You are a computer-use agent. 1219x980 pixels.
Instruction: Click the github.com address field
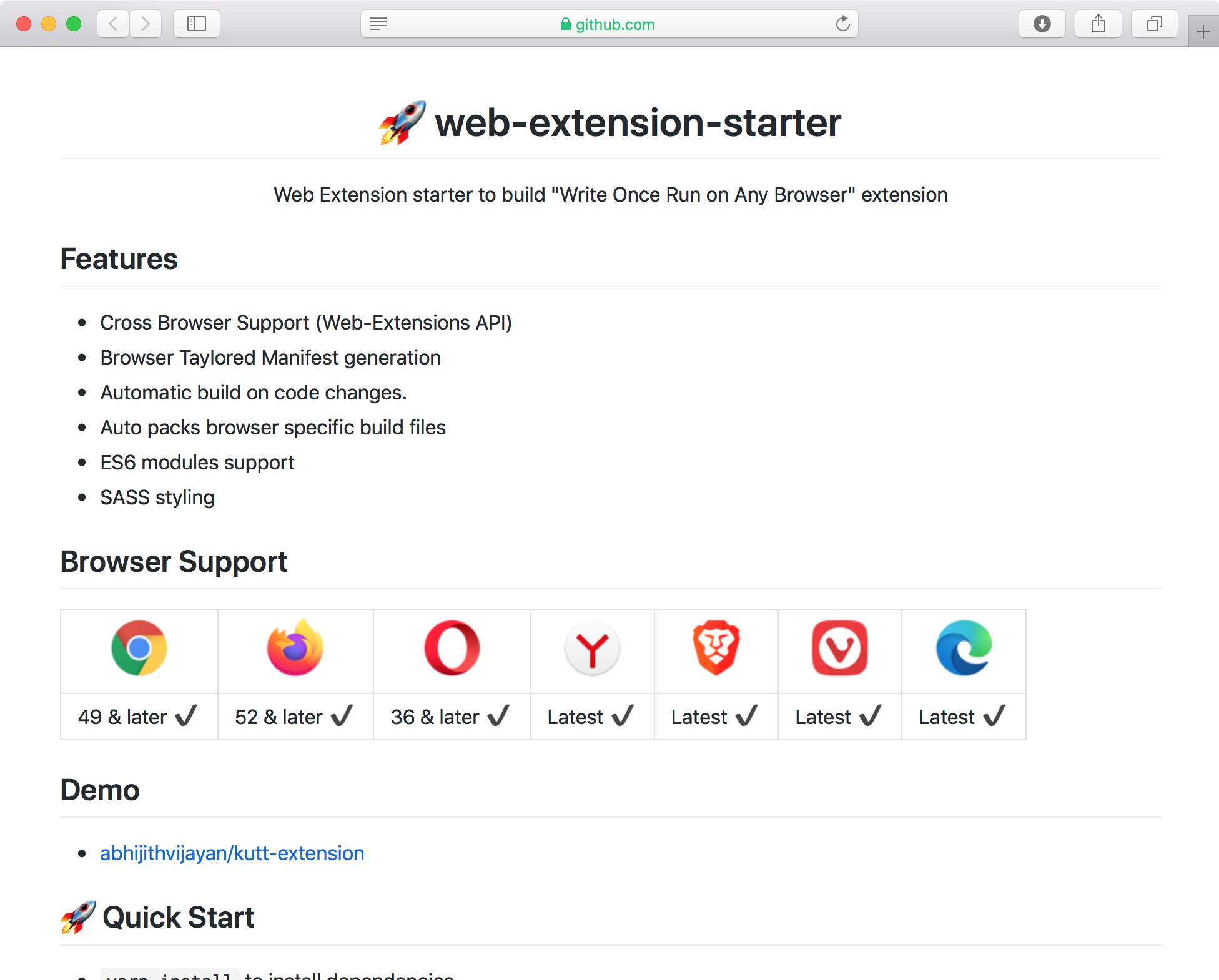tap(609, 24)
